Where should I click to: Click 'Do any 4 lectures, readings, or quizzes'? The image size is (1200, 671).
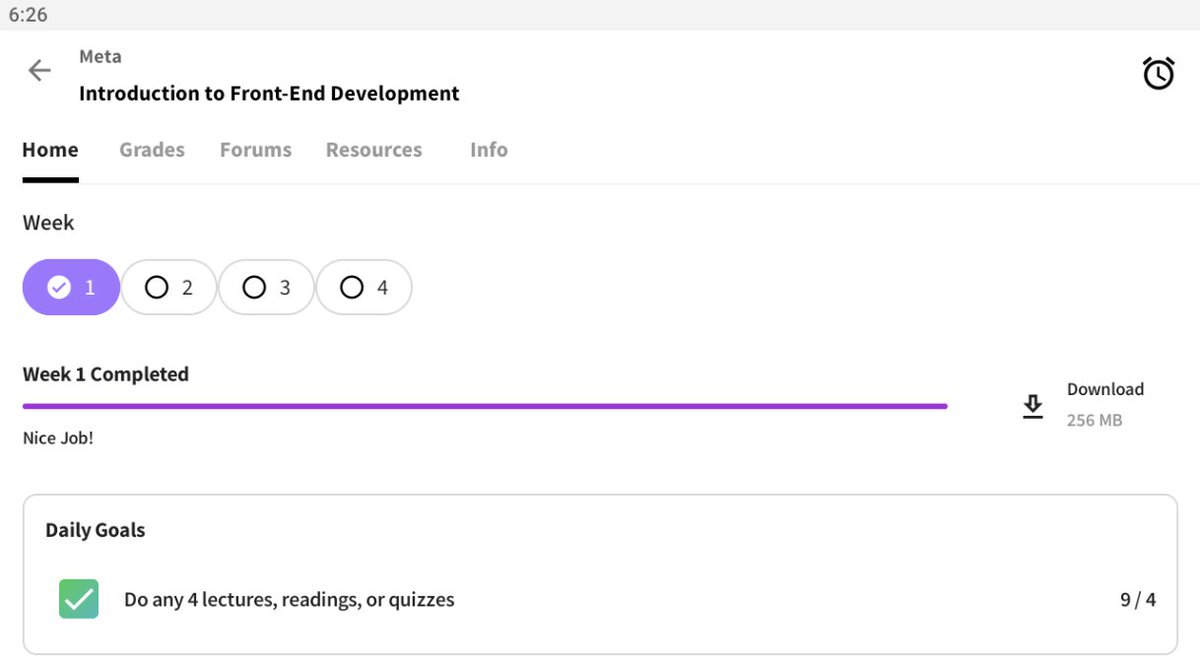289,600
